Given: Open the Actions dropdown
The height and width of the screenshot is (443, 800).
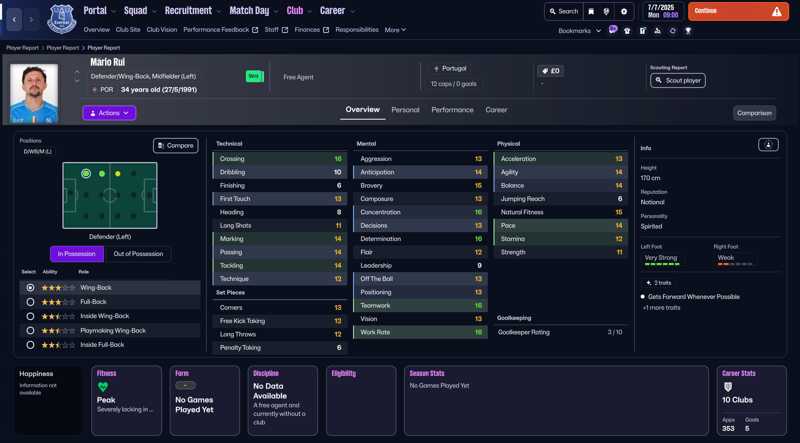Looking at the screenshot, I should pos(109,113).
